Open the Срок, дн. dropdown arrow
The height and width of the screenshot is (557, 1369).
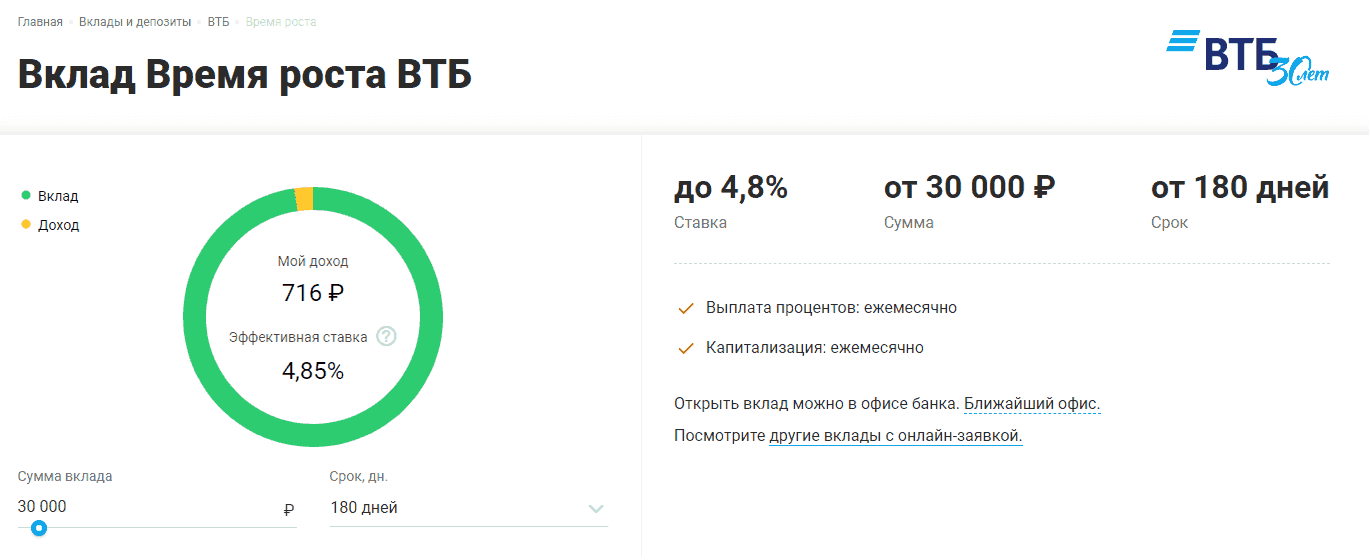coord(596,509)
